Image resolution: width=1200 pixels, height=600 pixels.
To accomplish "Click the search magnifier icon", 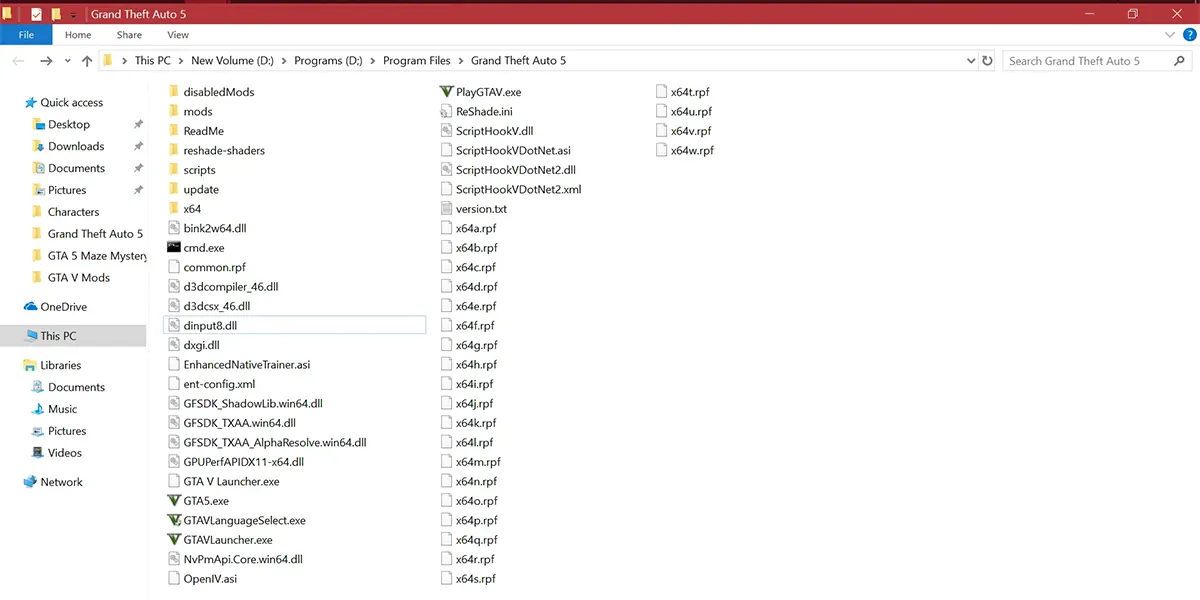I will click(1178, 61).
